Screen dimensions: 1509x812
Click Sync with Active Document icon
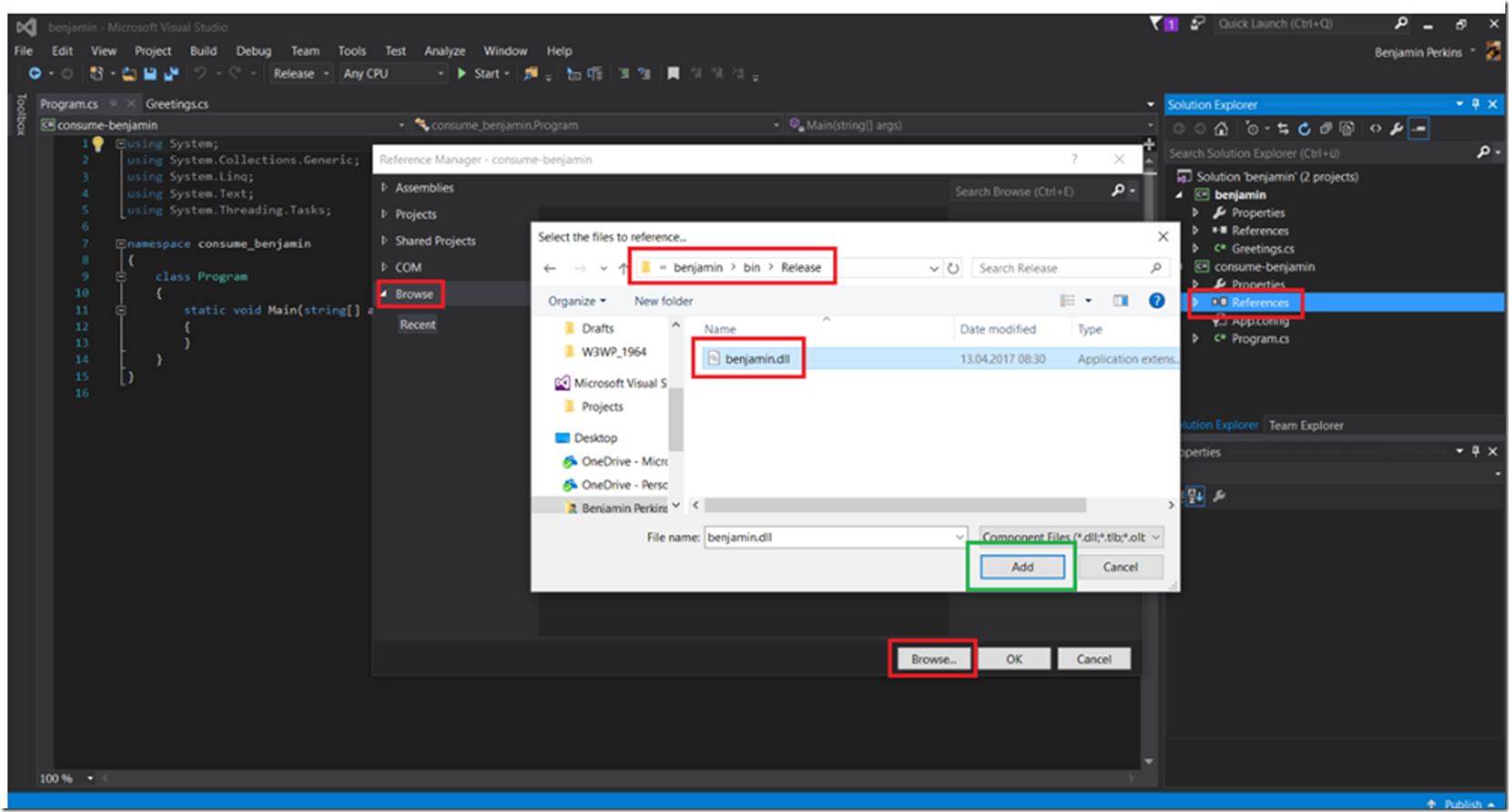(1283, 129)
